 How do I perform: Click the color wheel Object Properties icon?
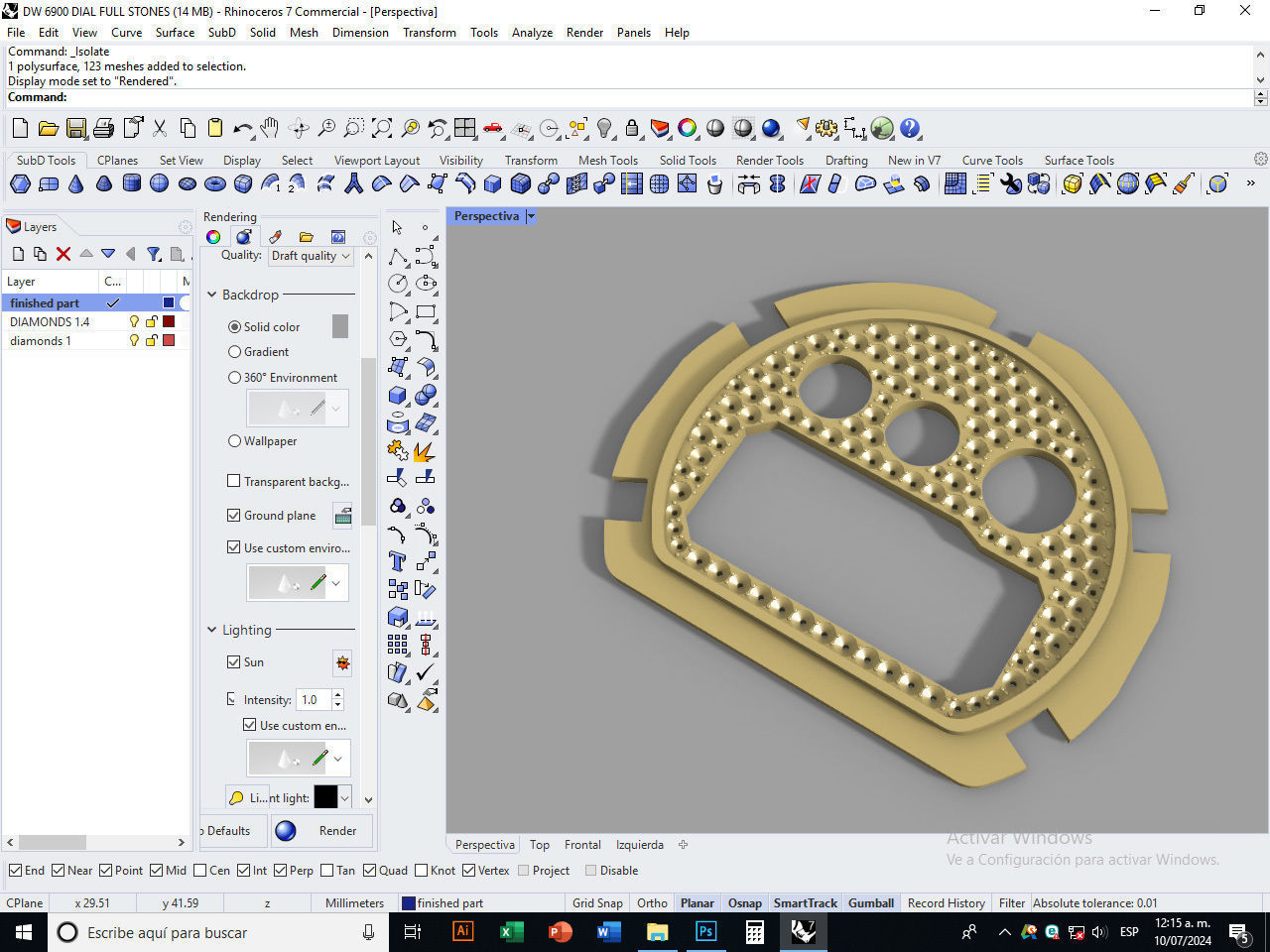pos(688,128)
